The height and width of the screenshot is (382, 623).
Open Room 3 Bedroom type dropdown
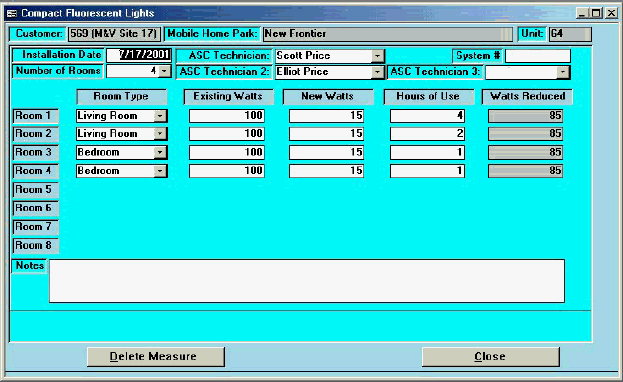(x=160, y=152)
